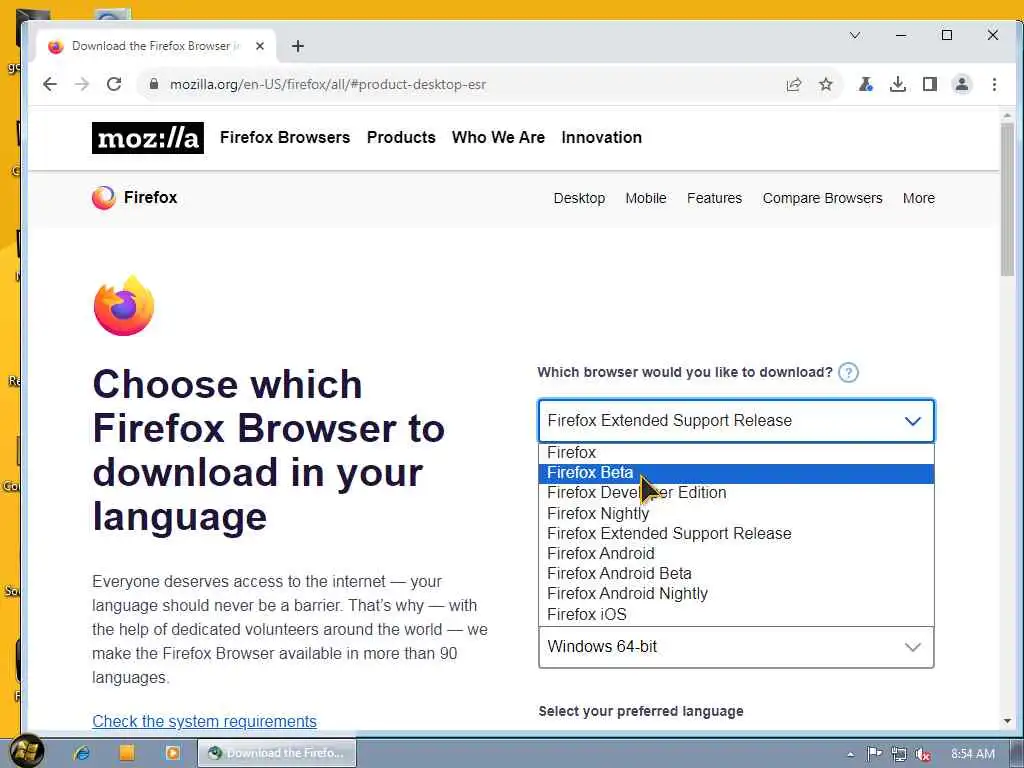1024x768 pixels.
Task: Click scrollbar down arrow
Action: tap(1007, 721)
